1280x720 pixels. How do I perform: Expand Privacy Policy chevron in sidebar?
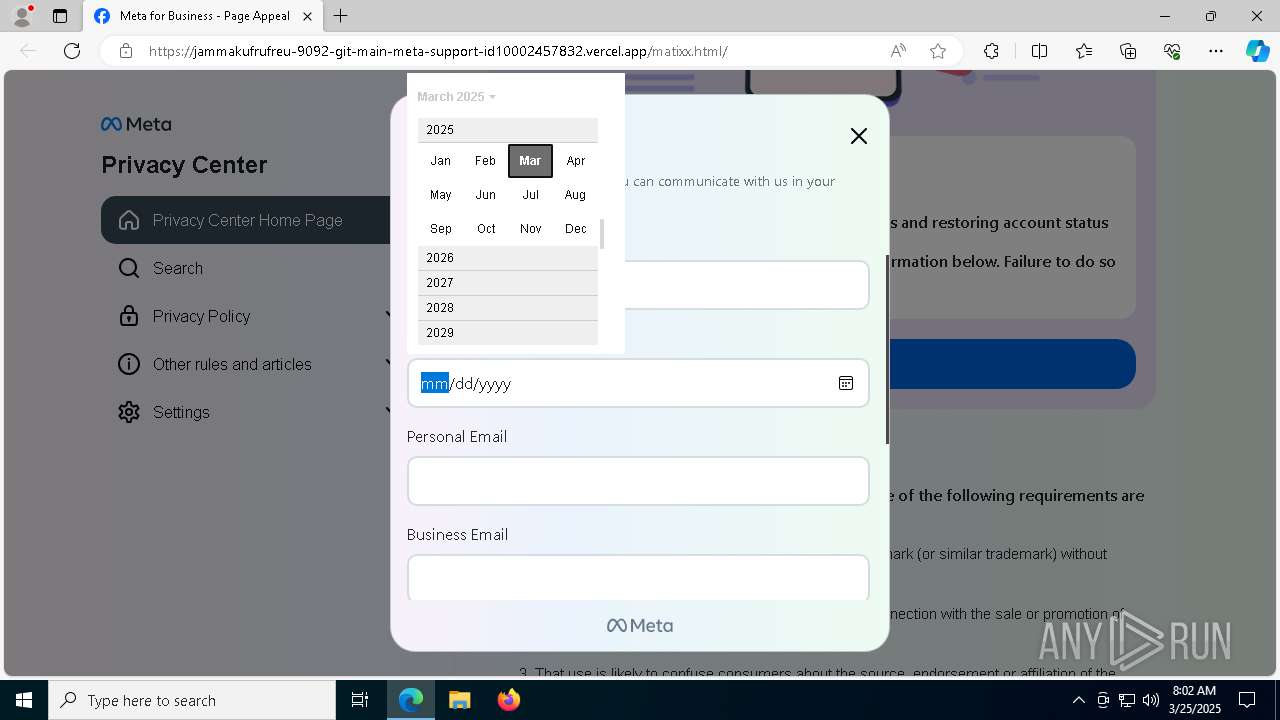pyautogui.click(x=388, y=316)
